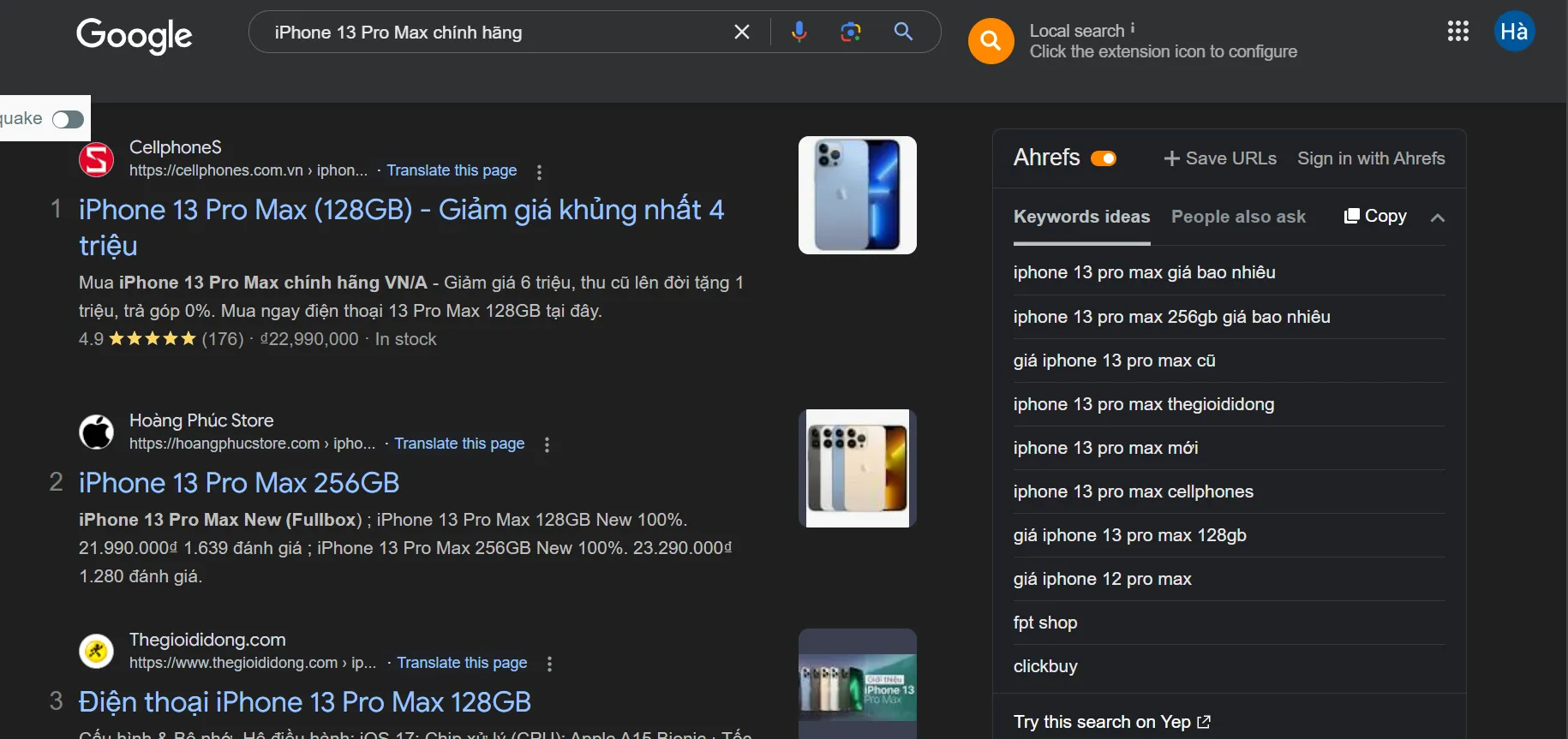The image size is (1568, 739).
Task: Select keyword iphone 13 pro max thegioididong
Action: (x=1143, y=404)
